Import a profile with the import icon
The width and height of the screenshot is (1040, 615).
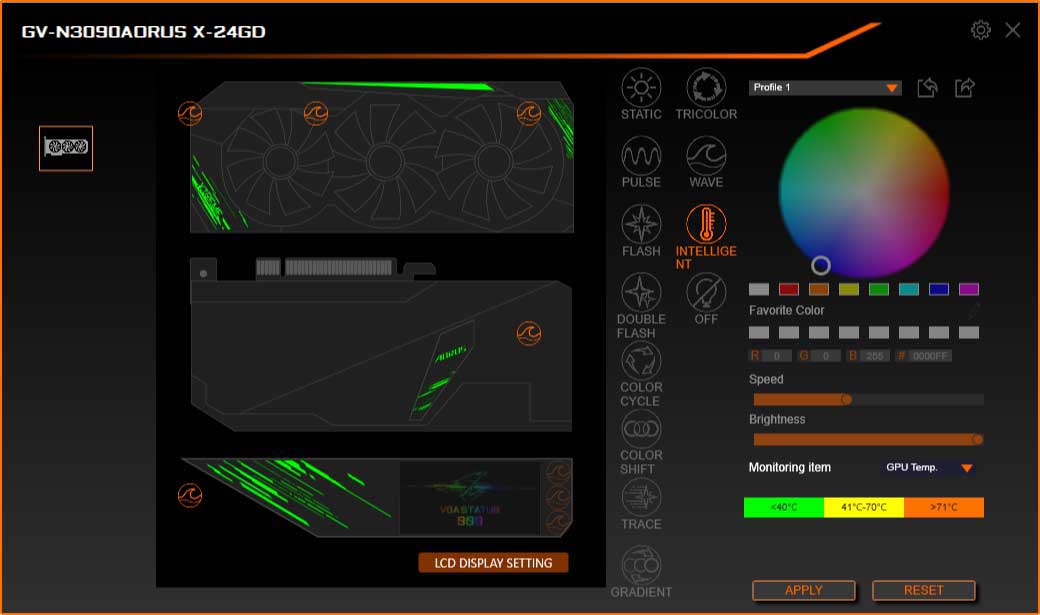927,88
